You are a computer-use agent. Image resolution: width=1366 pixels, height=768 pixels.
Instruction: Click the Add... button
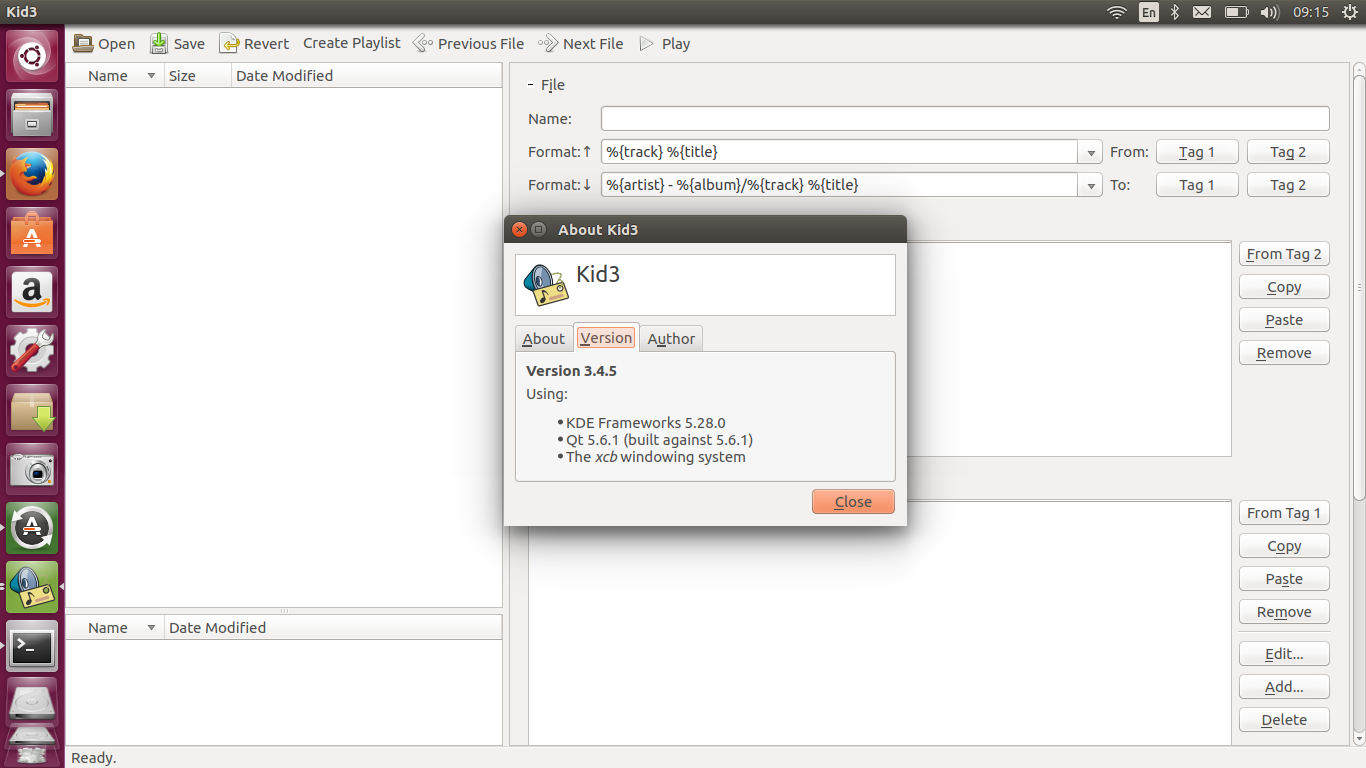[x=1284, y=687]
